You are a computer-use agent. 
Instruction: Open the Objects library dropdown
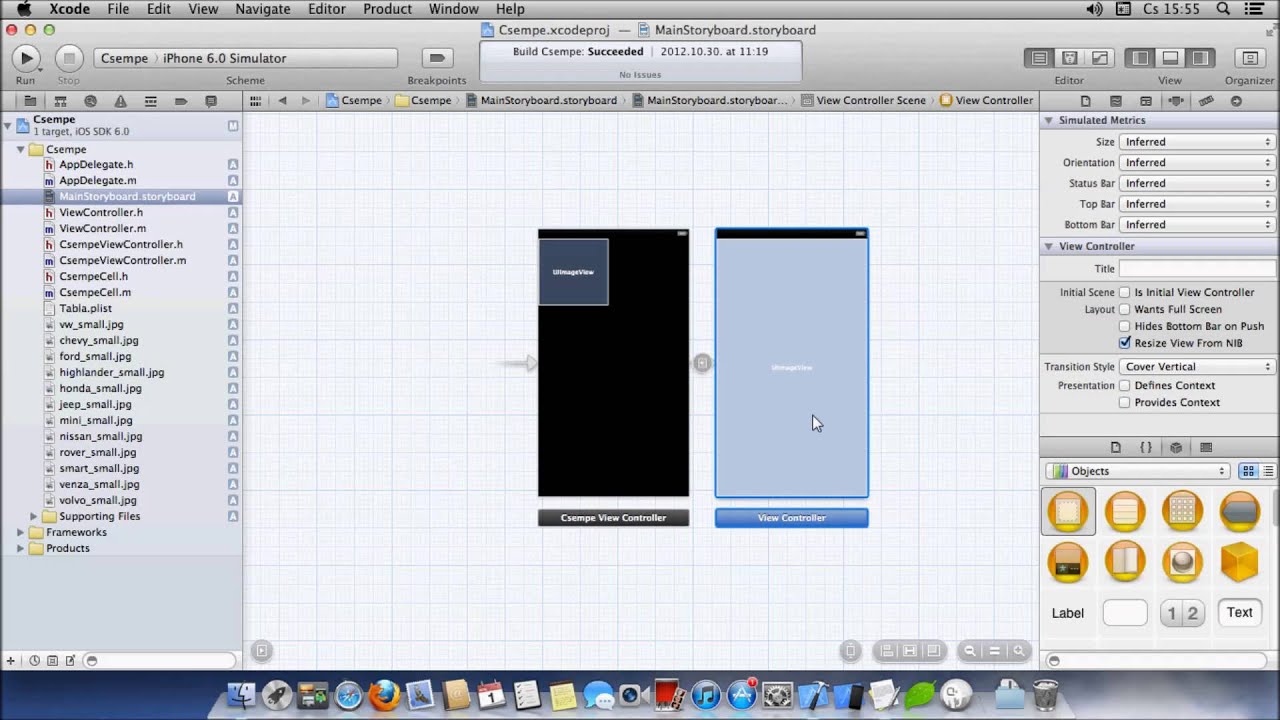coord(1138,471)
